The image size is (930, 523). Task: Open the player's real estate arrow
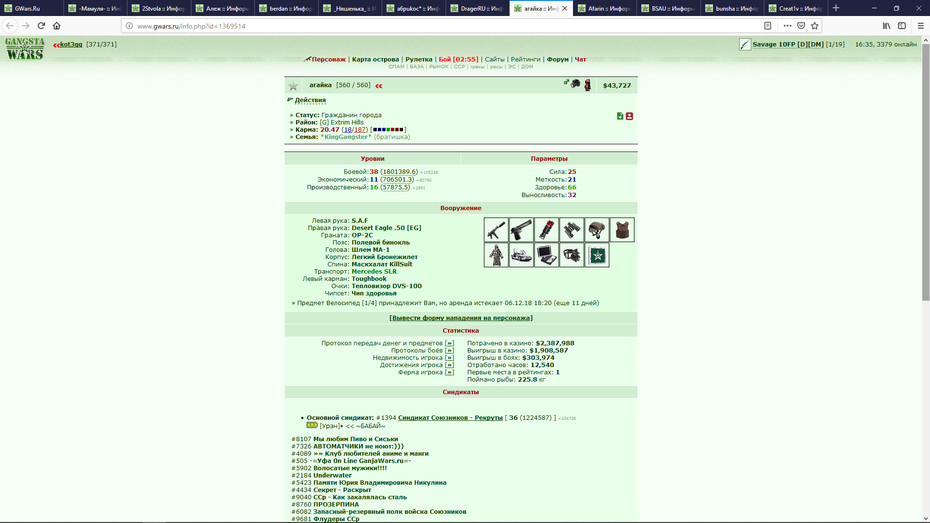pos(449,358)
